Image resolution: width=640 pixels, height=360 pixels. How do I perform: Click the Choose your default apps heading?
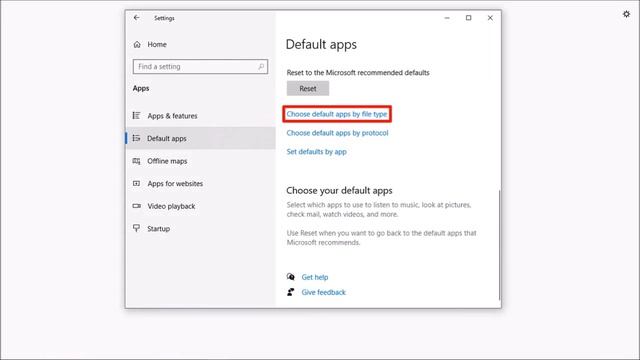[x=339, y=191]
